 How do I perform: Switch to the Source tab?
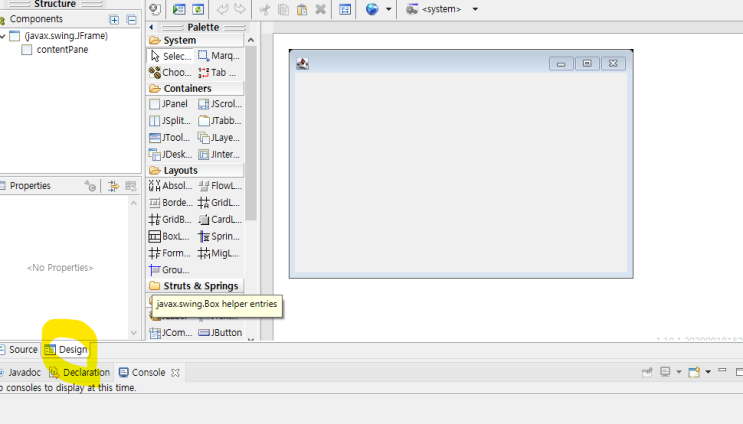(x=18, y=350)
